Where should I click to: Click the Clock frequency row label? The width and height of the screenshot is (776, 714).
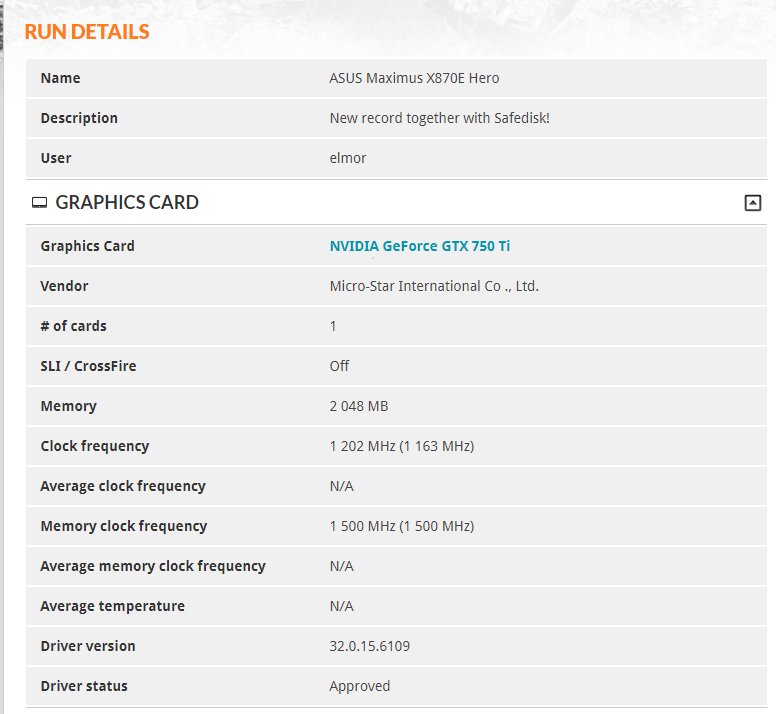[95, 446]
